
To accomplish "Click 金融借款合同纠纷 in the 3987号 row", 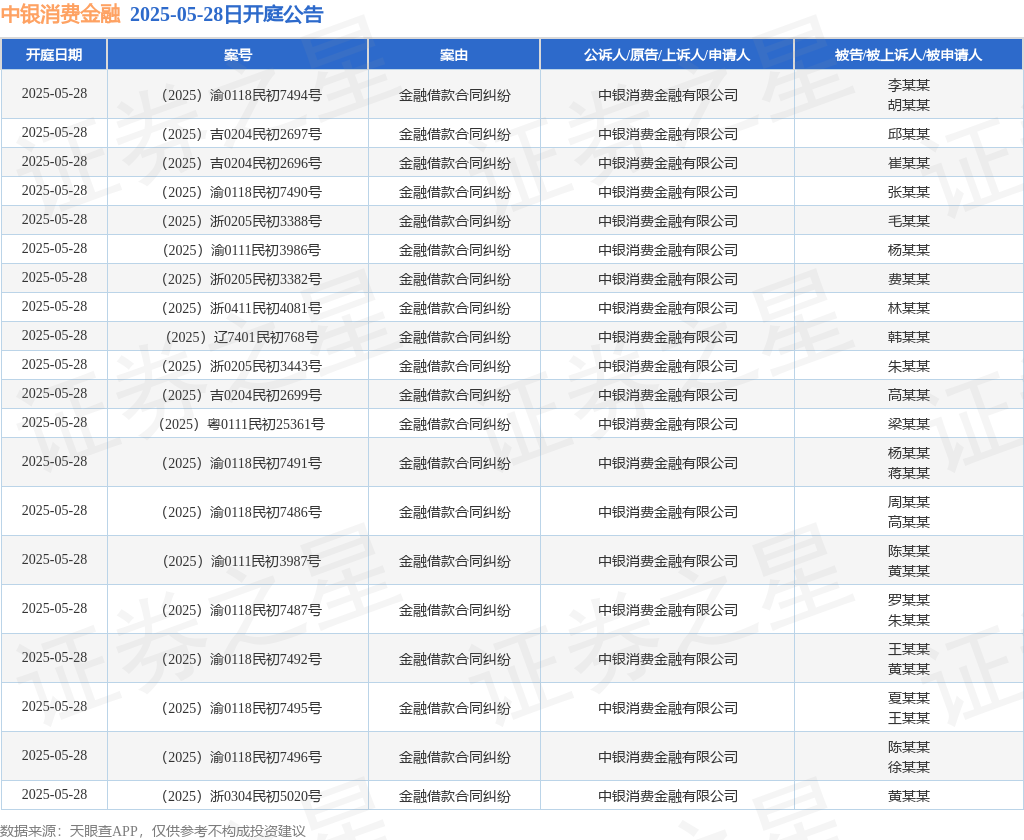I will tap(455, 561).
